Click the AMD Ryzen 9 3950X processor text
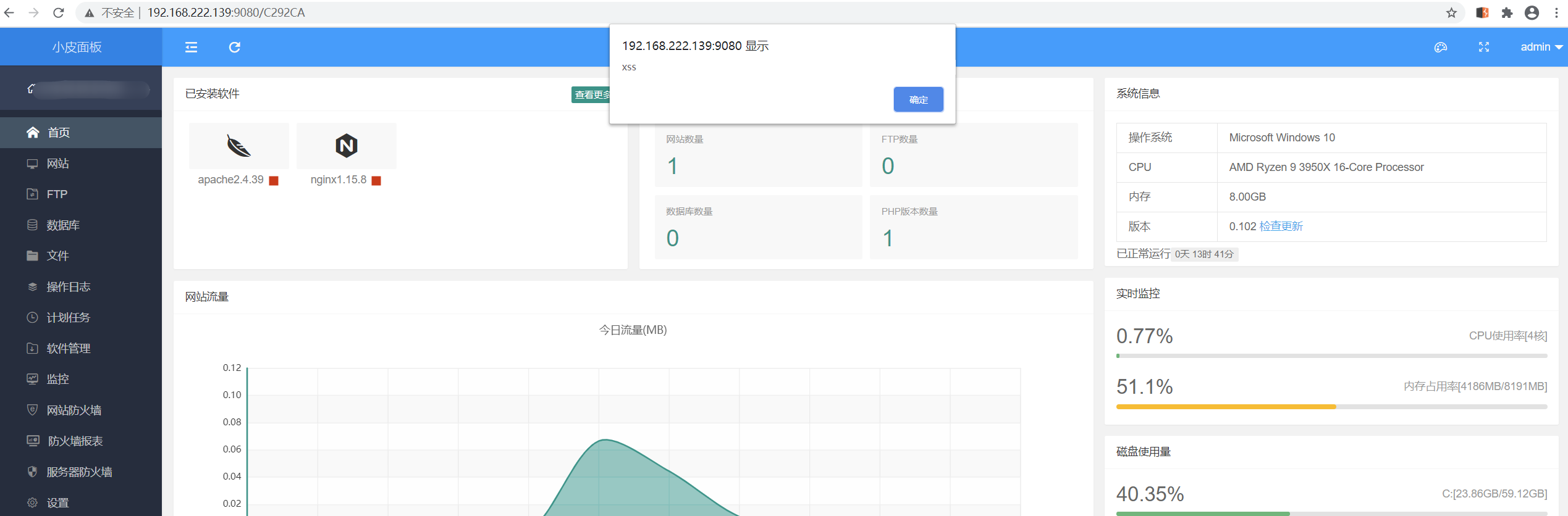This screenshot has width=1568, height=516. (x=1326, y=167)
